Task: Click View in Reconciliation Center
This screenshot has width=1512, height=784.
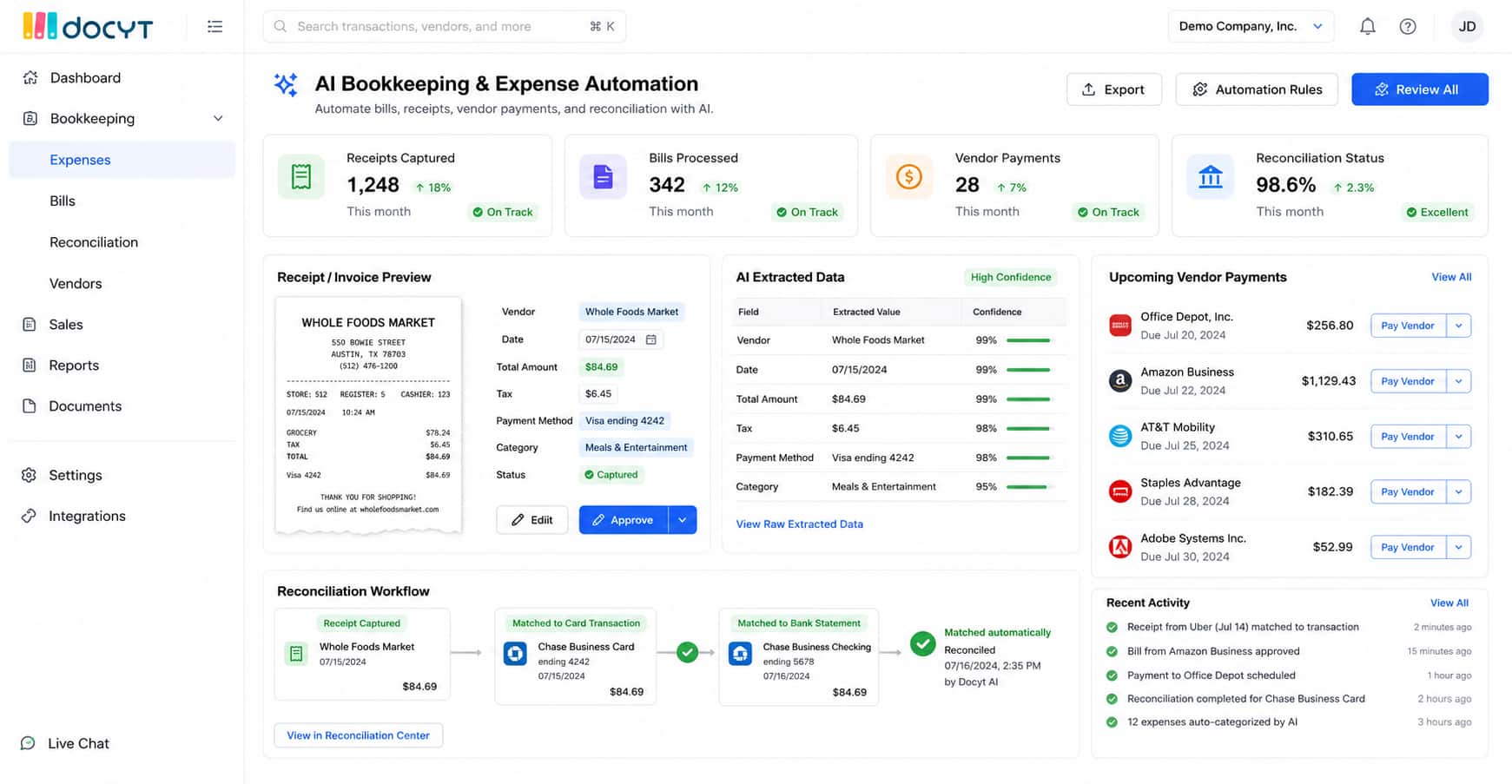Action: 359,735
